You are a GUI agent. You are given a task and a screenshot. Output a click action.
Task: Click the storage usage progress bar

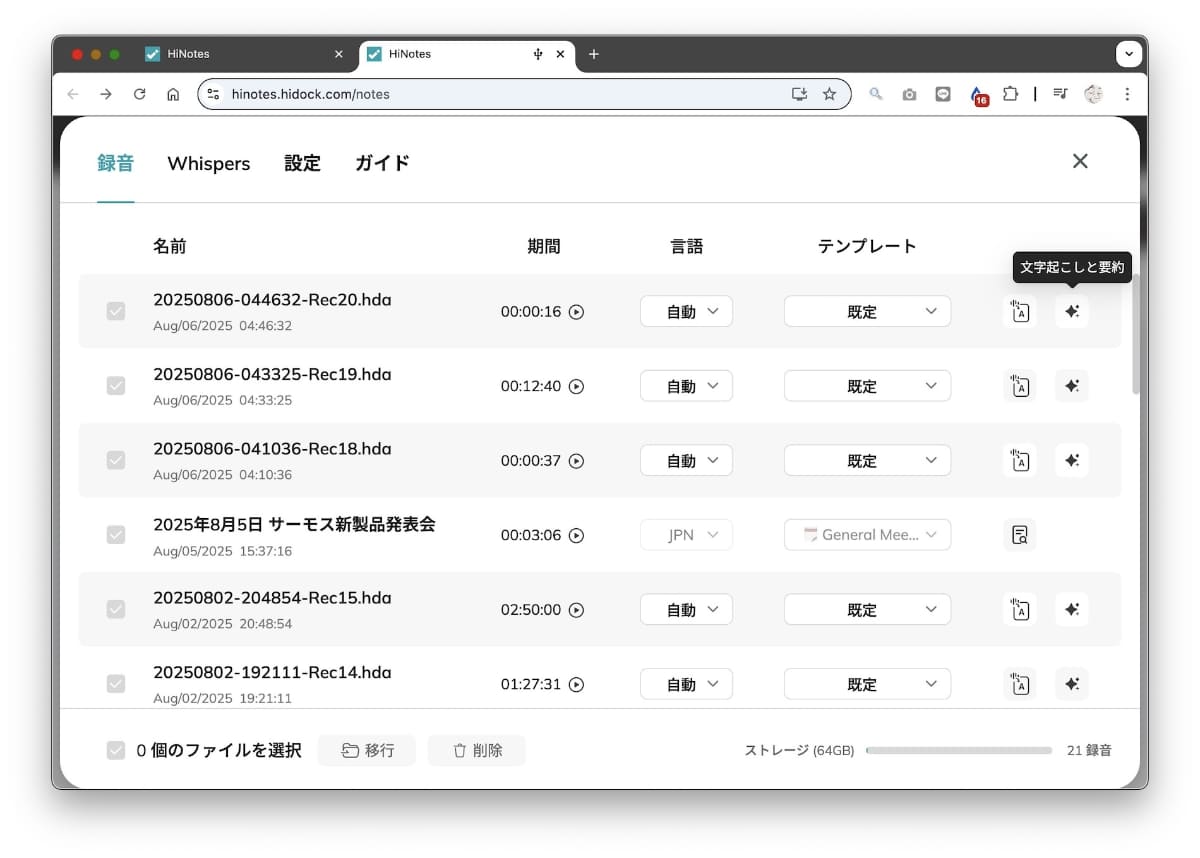[x=958, y=750]
